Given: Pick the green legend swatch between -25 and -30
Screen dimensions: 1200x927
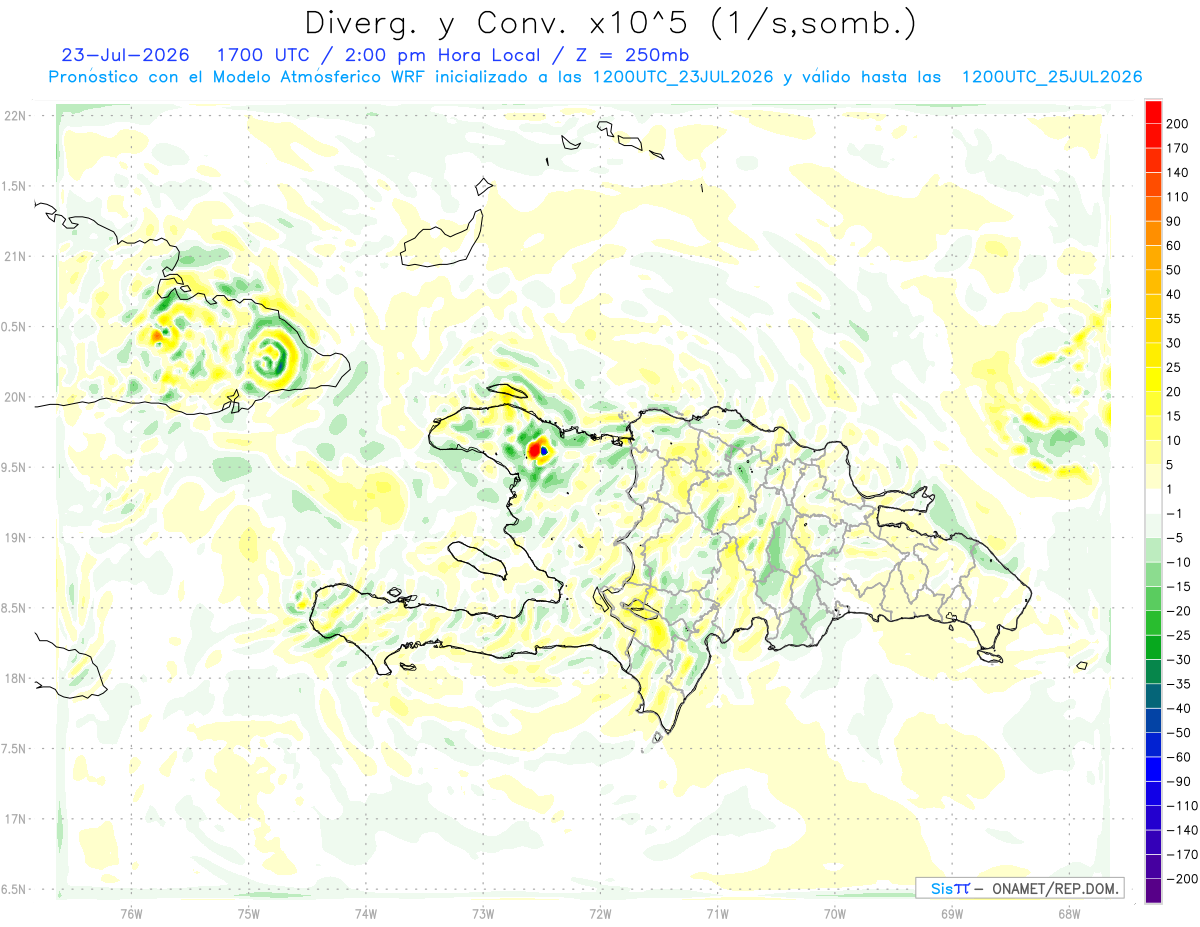Looking at the screenshot, I should point(1153,648).
